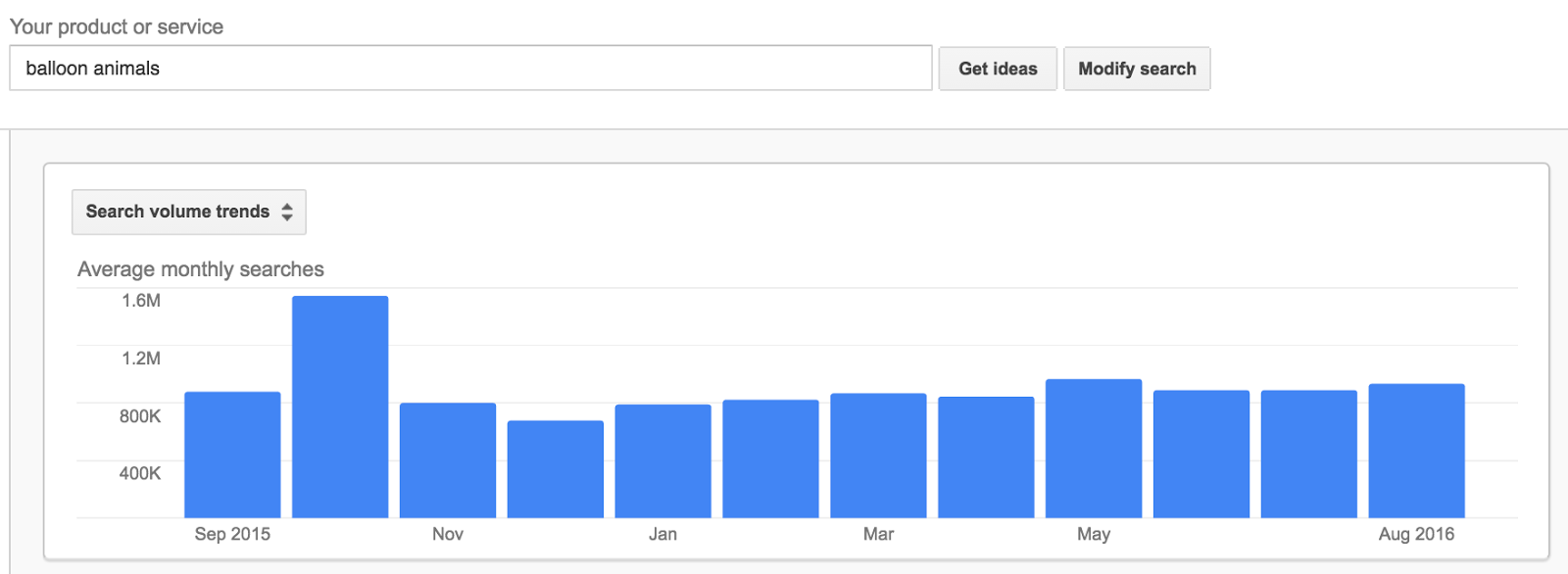Focus the product or service input field
Viewport: 1568px width, 574px height.
(470, 68)
